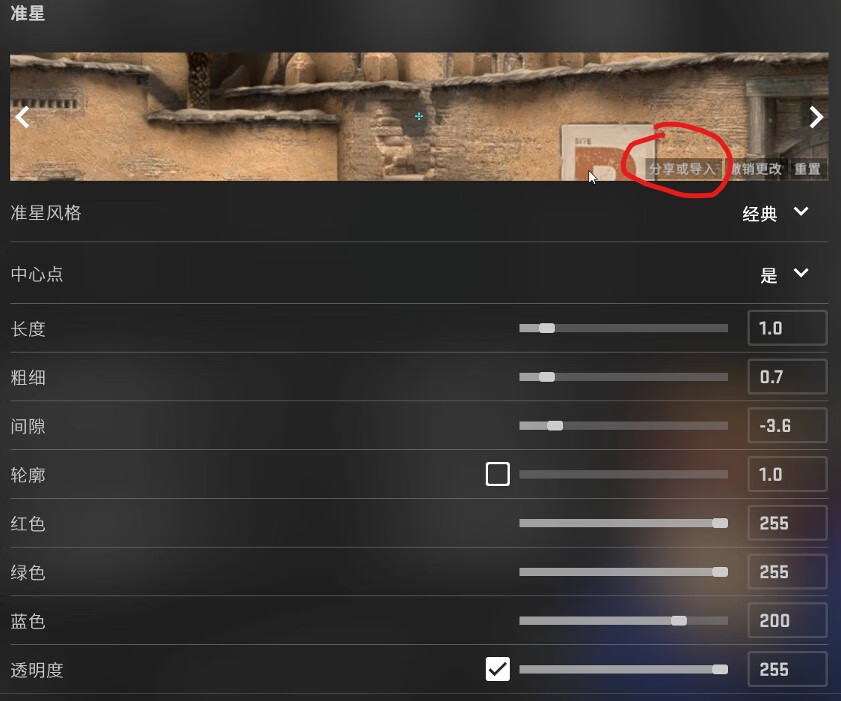Click the 蓝色 slider handle
This screenshot has height=701, width=841.
tap(678, 621)
